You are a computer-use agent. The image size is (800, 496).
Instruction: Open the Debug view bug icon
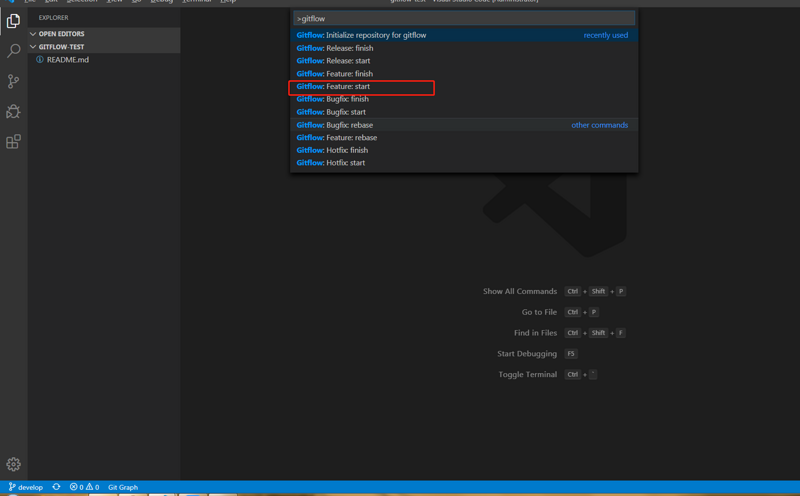tap(13, 111)
